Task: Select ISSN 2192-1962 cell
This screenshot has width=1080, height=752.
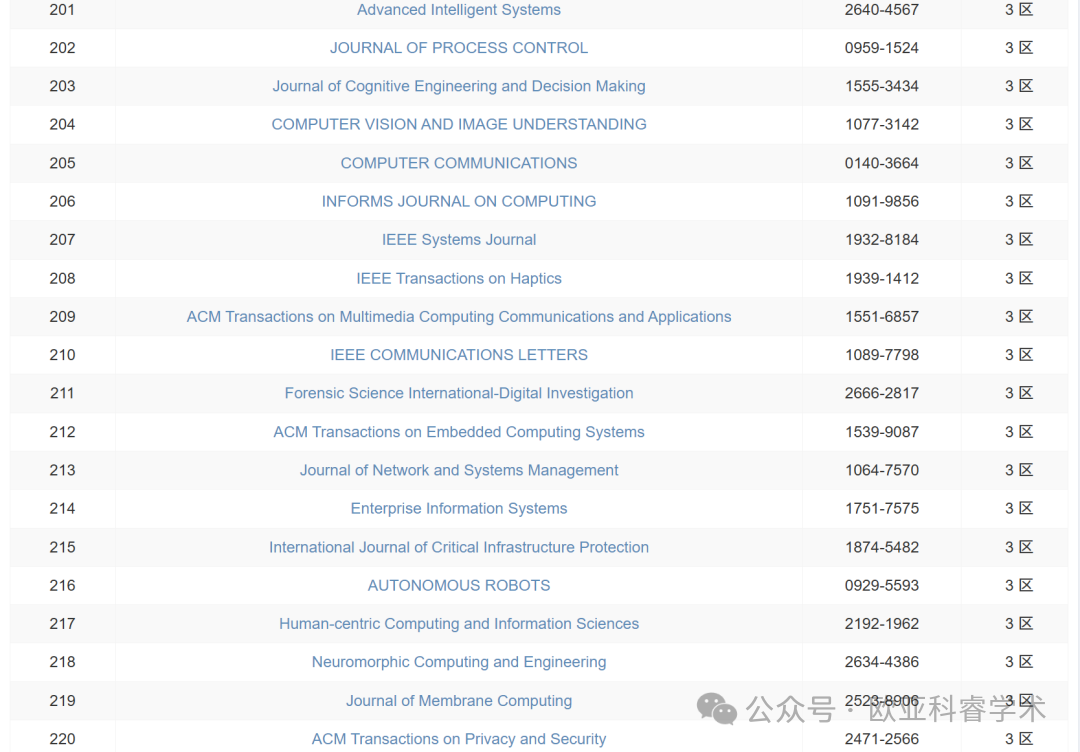Action: tap(882, 624)
